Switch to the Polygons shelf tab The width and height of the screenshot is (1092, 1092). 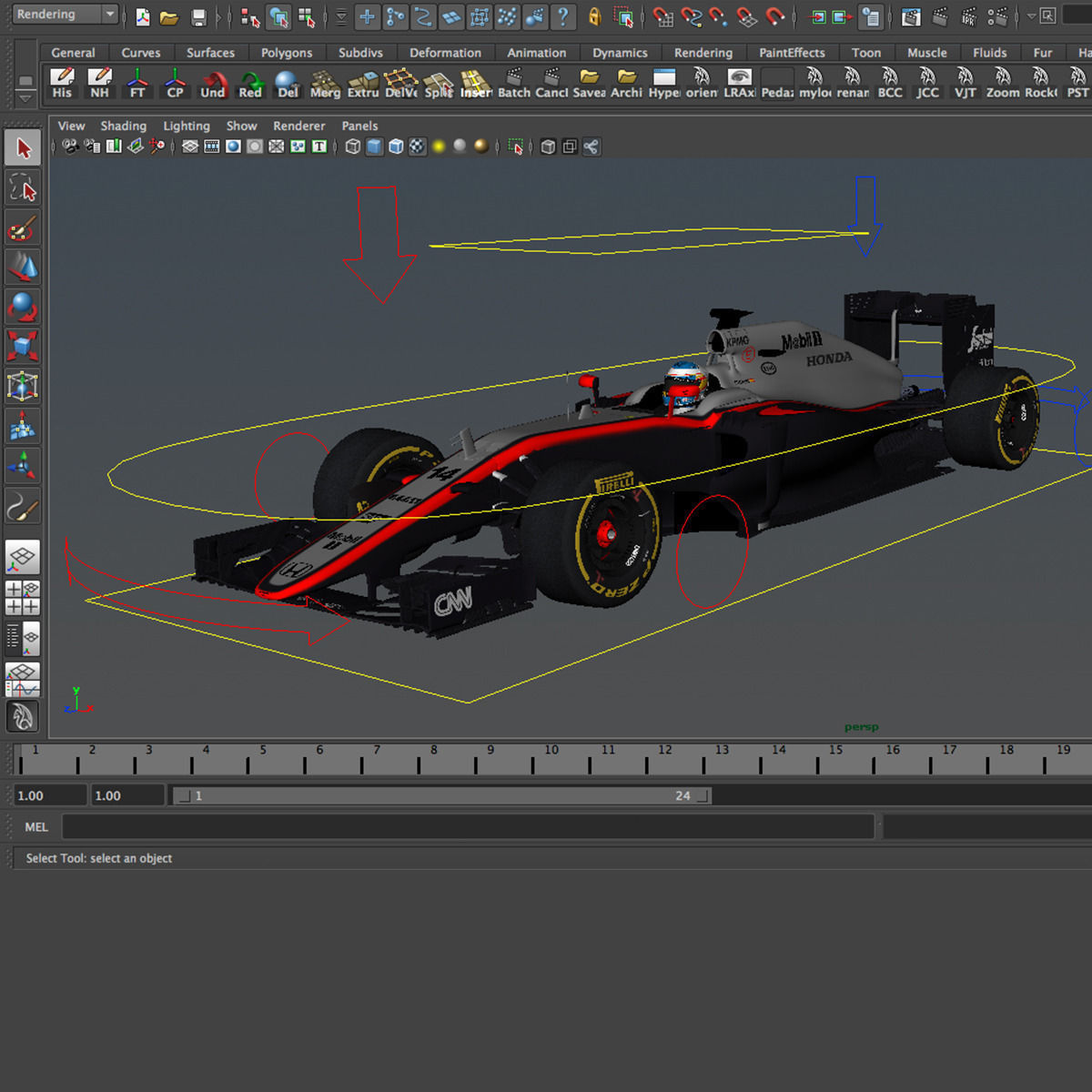tap(287, 53)
